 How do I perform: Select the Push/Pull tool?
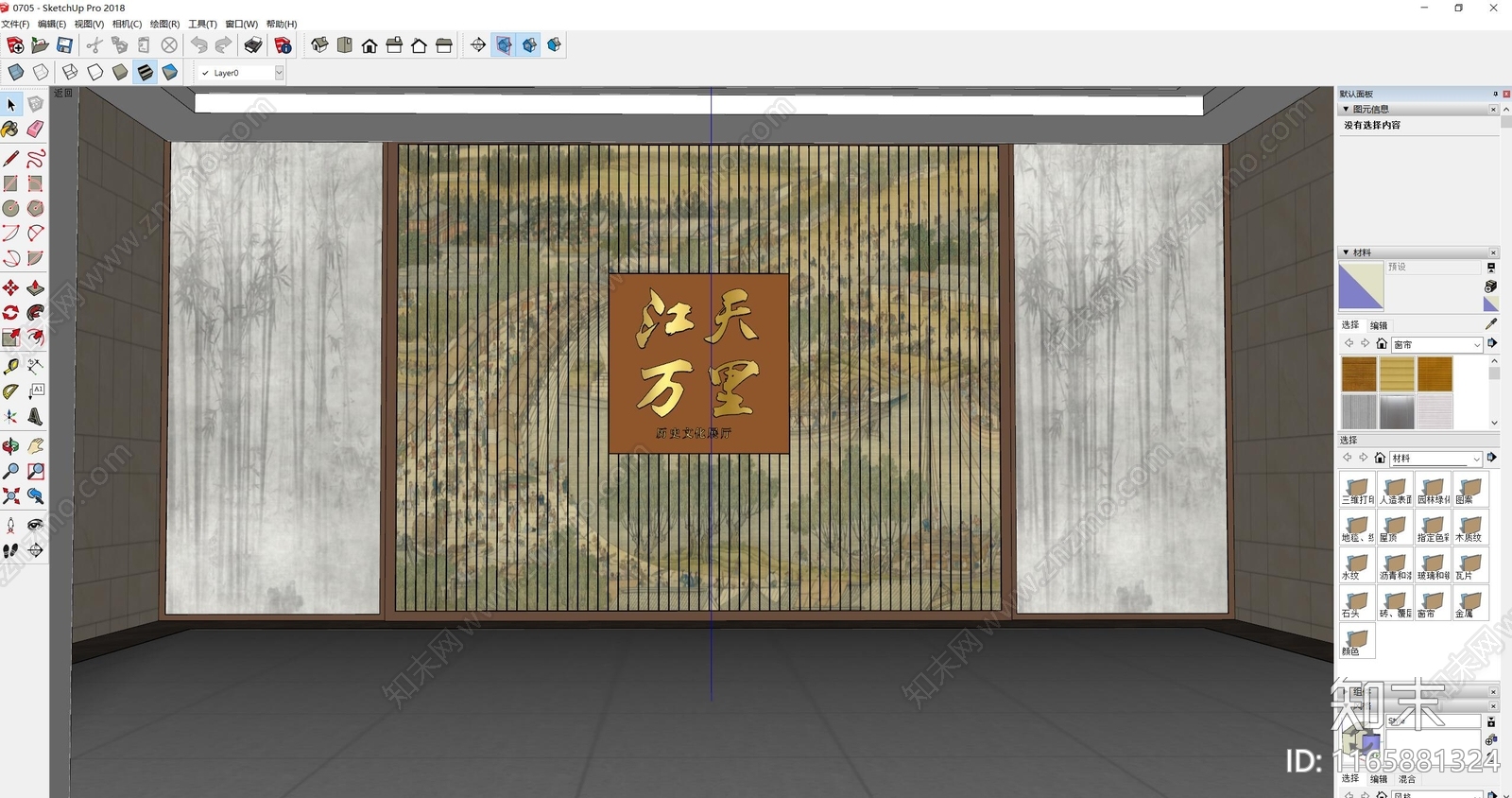point(36,287)
